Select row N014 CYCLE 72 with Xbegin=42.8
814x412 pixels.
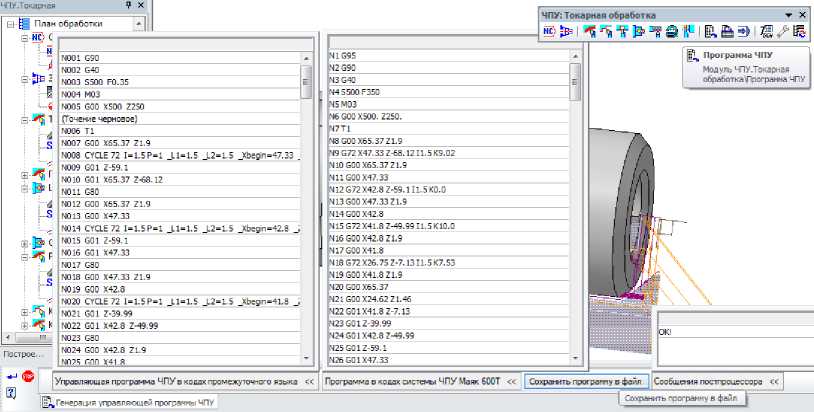pos(180,228)
